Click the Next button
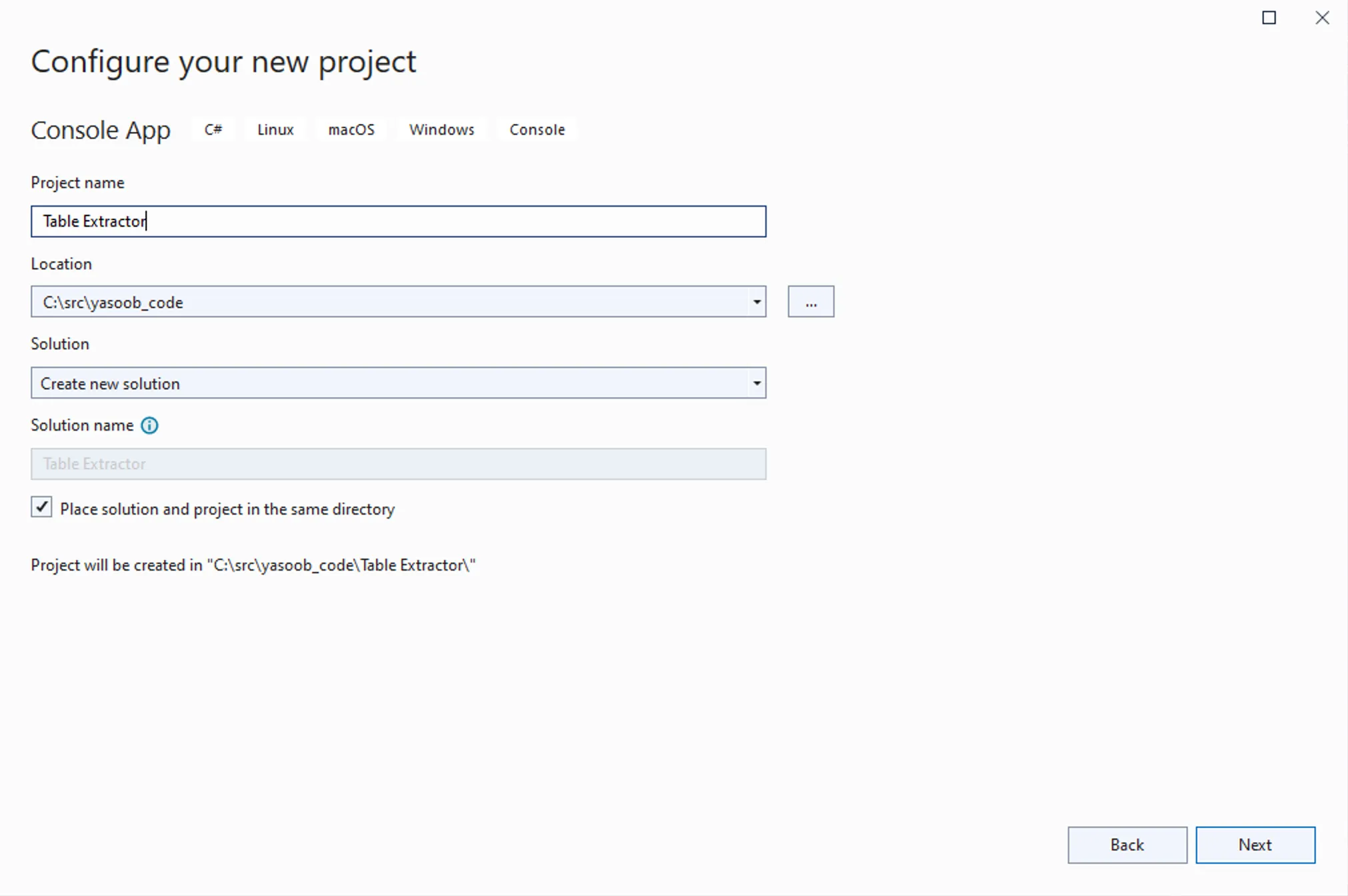 1255,844
